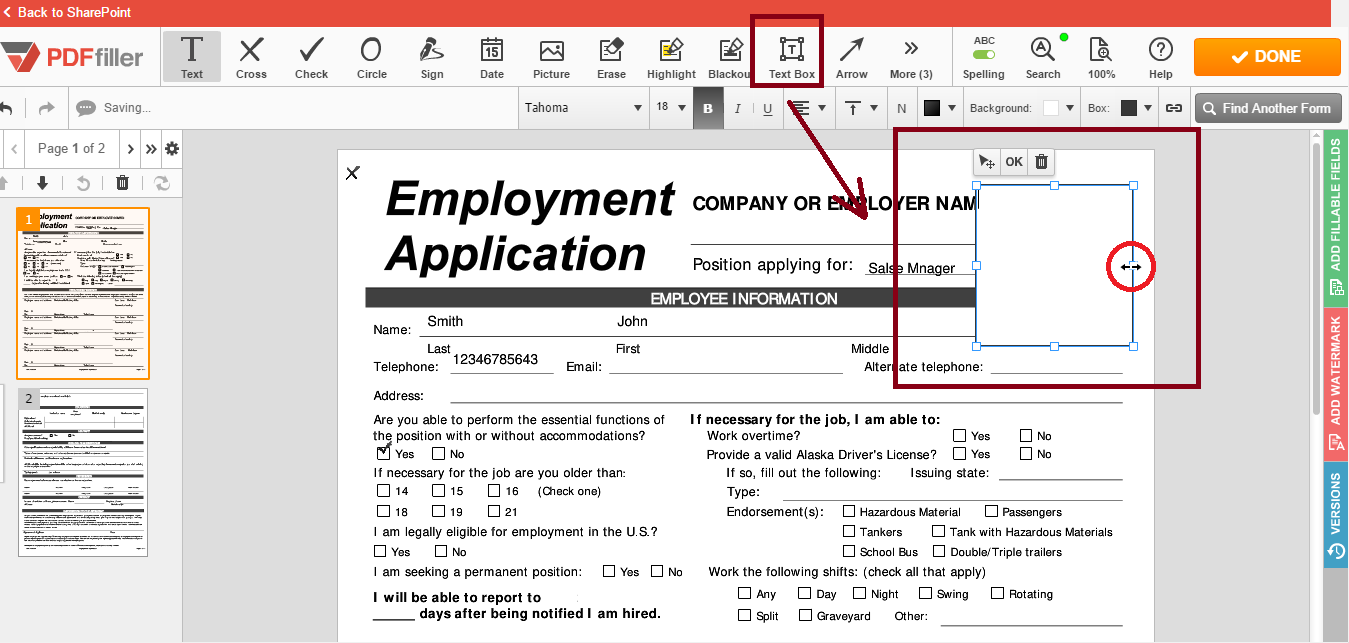Viewport: 1349px width, 643px height.
Task: Check the age 14 checkbox
Action: [383, 490]
